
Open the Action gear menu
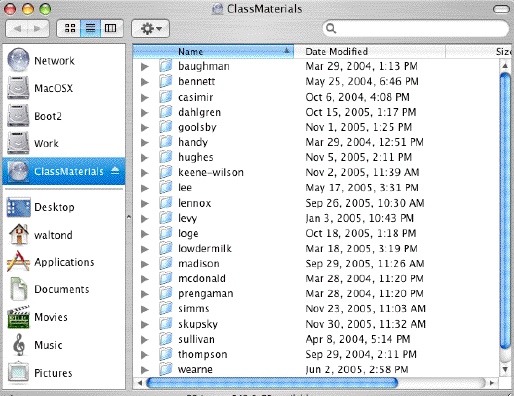tap(151, 29)
